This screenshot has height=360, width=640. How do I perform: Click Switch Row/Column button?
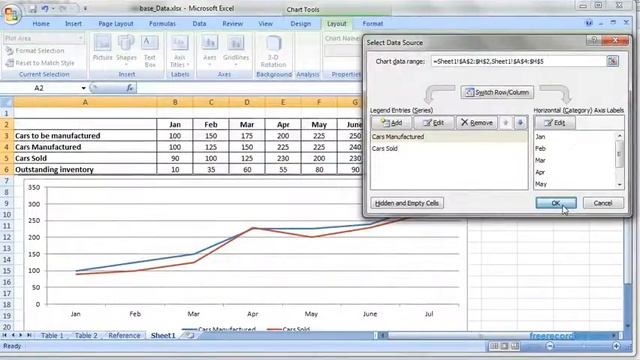coord(497,92)
